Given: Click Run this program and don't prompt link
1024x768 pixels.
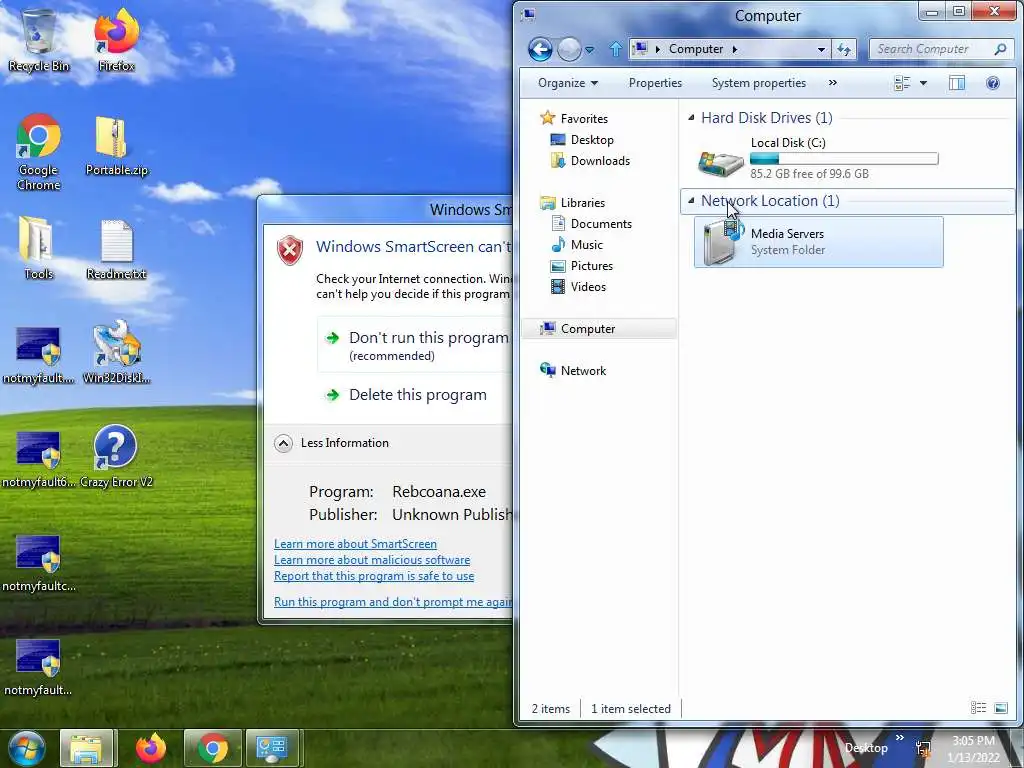Looking at the screenshot, I should coord(393,601).
